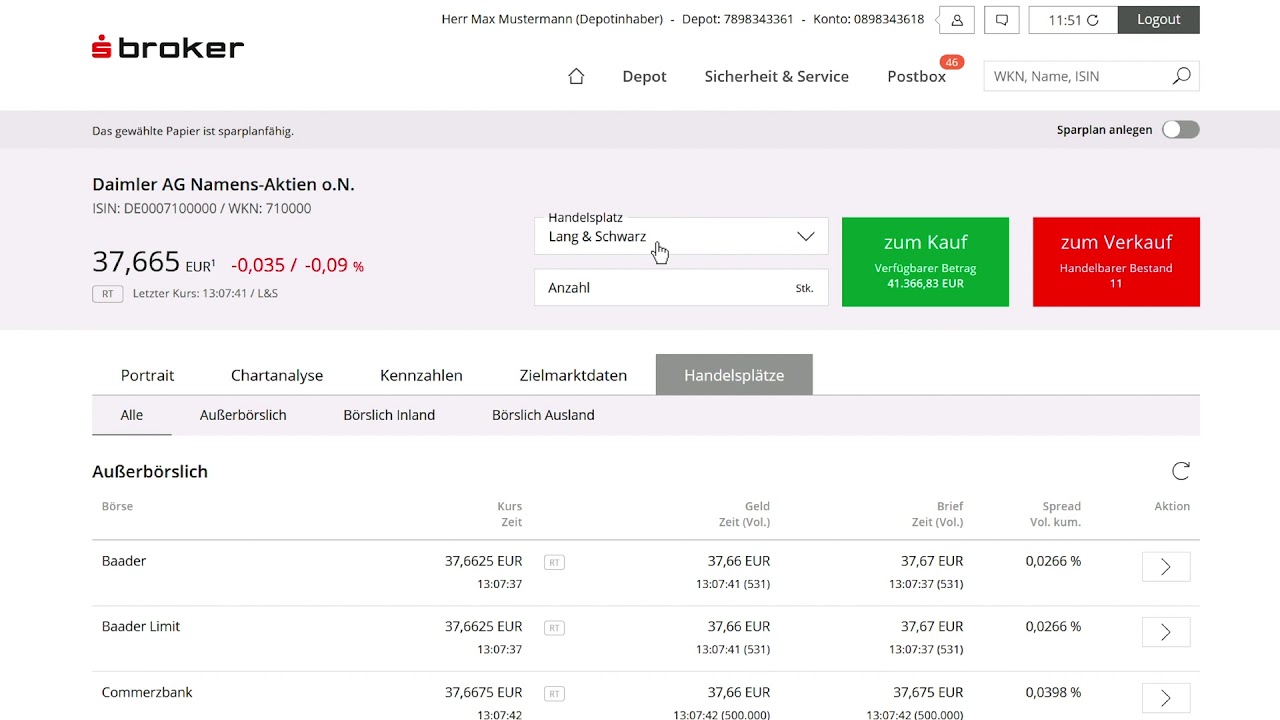This screenshot has height=720, width=1280.
Task: Expand the Handelsplatz dropdown
Action: 681,236
